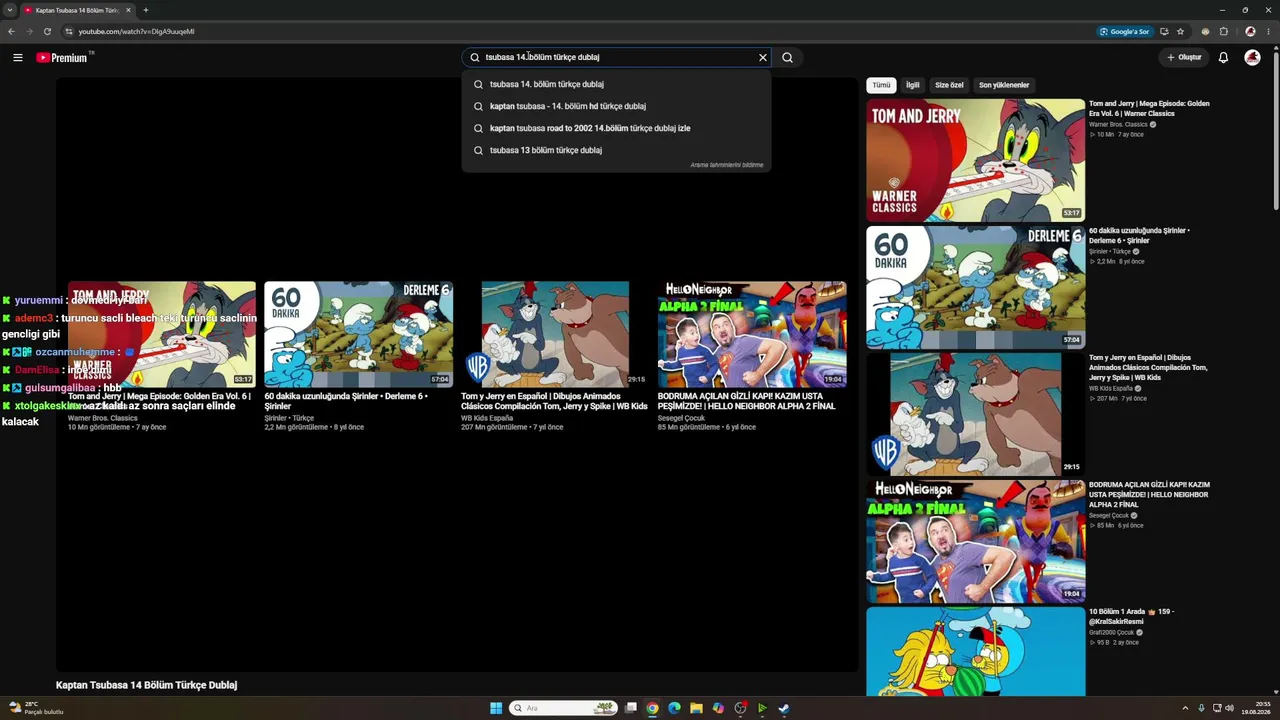Open the clock and date flyout
The image size is (1280, 720).
coord(1257,708)
